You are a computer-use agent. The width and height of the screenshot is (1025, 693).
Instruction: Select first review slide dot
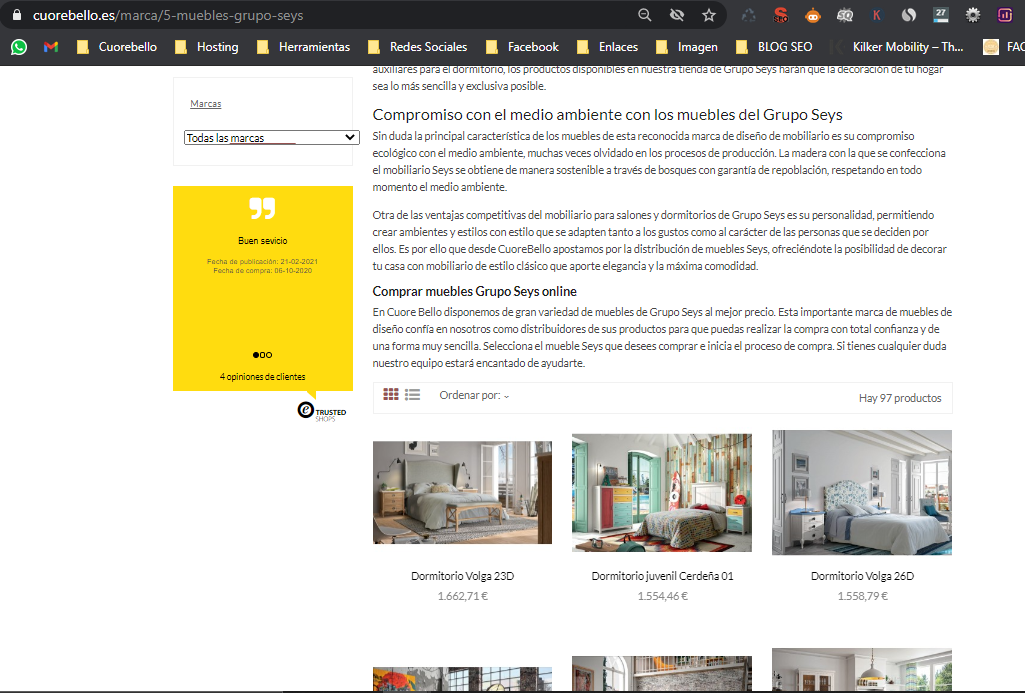point(256,355)
